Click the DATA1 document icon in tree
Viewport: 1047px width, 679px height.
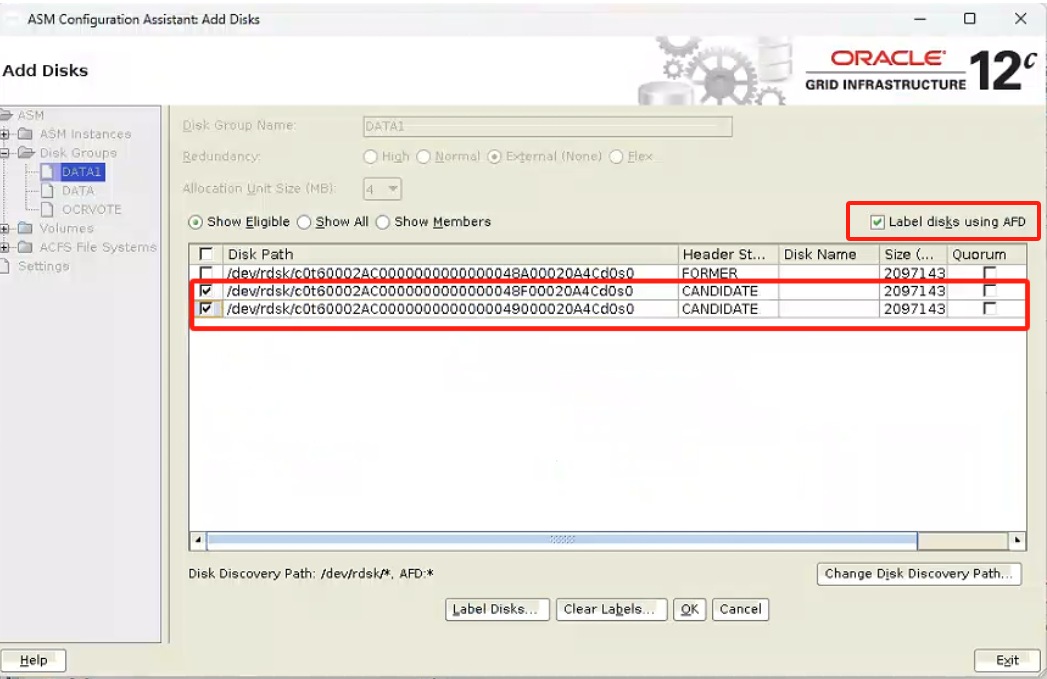pos(47,172)
